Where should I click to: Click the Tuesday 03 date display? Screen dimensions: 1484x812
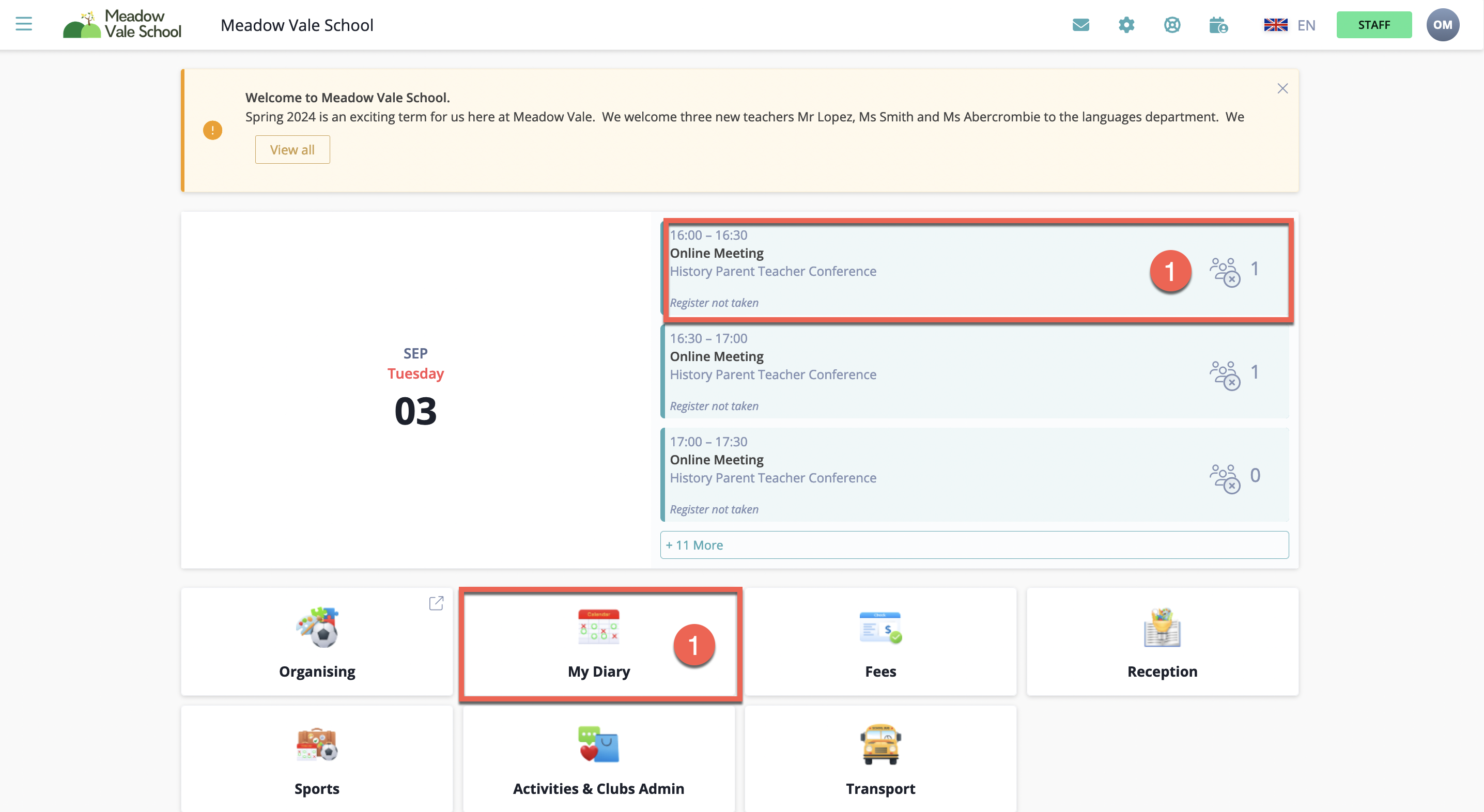[x=415, y=387]
